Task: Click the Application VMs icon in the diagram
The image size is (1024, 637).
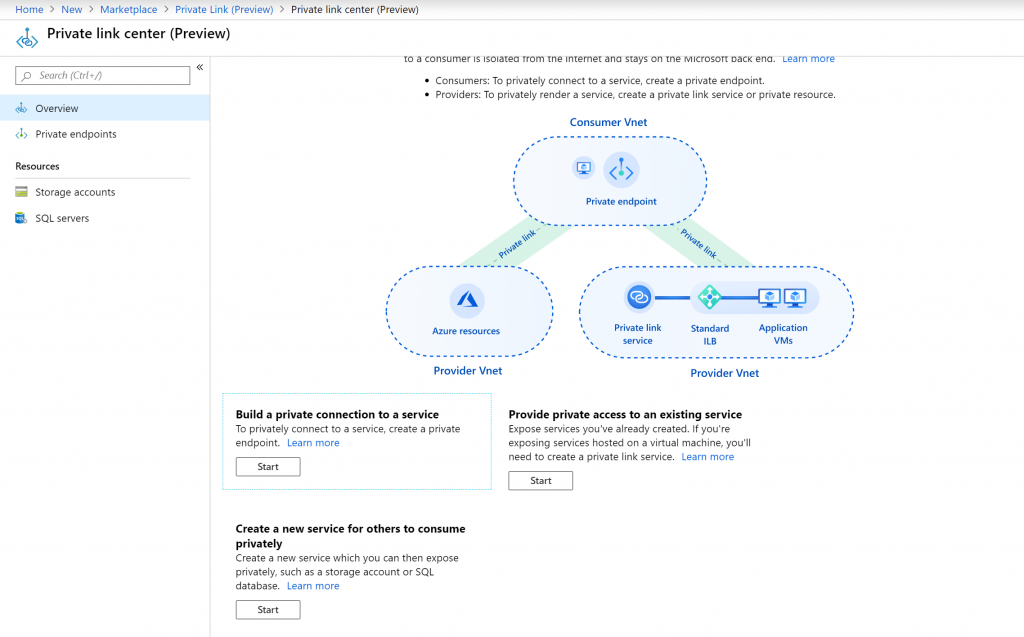Action: [x=781, y=297]
